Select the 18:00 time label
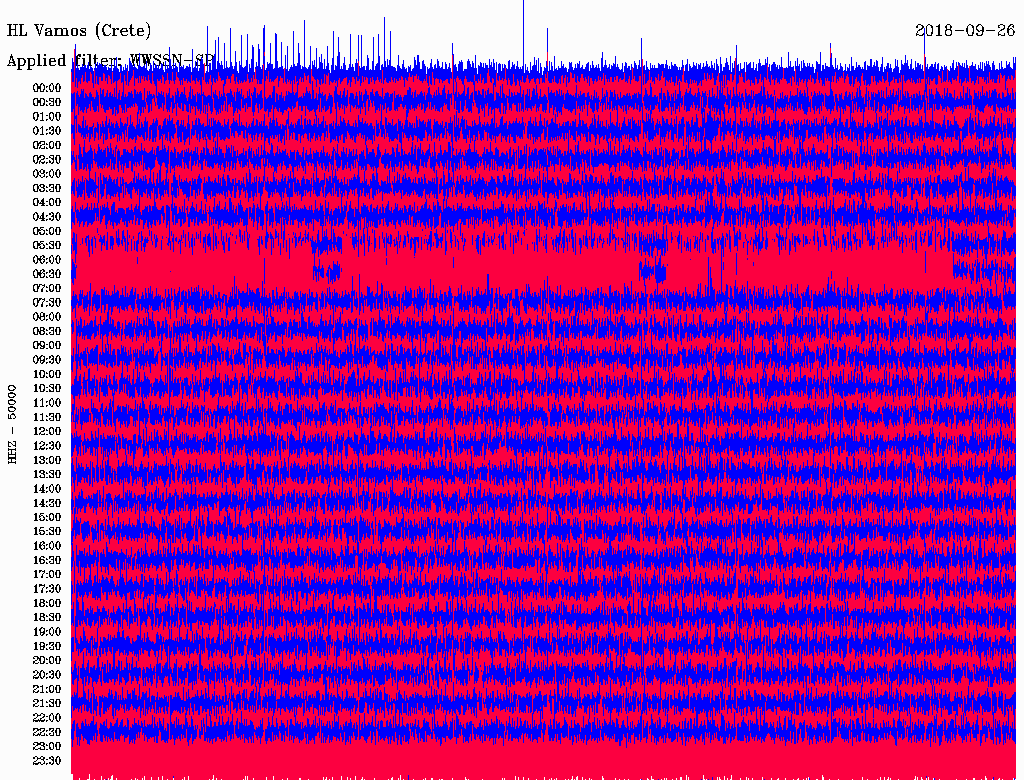1024x780 pixels. (47, 603)
